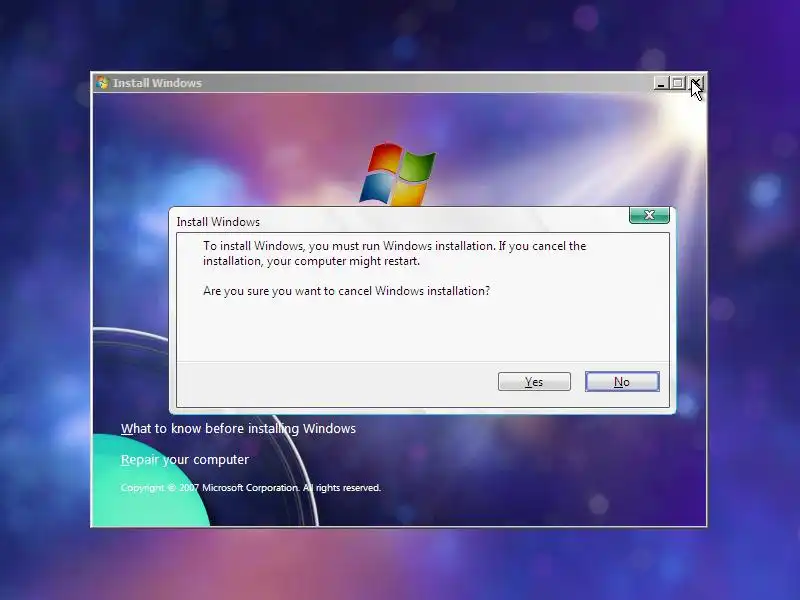
Task: Open What to know before installing Windows
Action: 238,429
